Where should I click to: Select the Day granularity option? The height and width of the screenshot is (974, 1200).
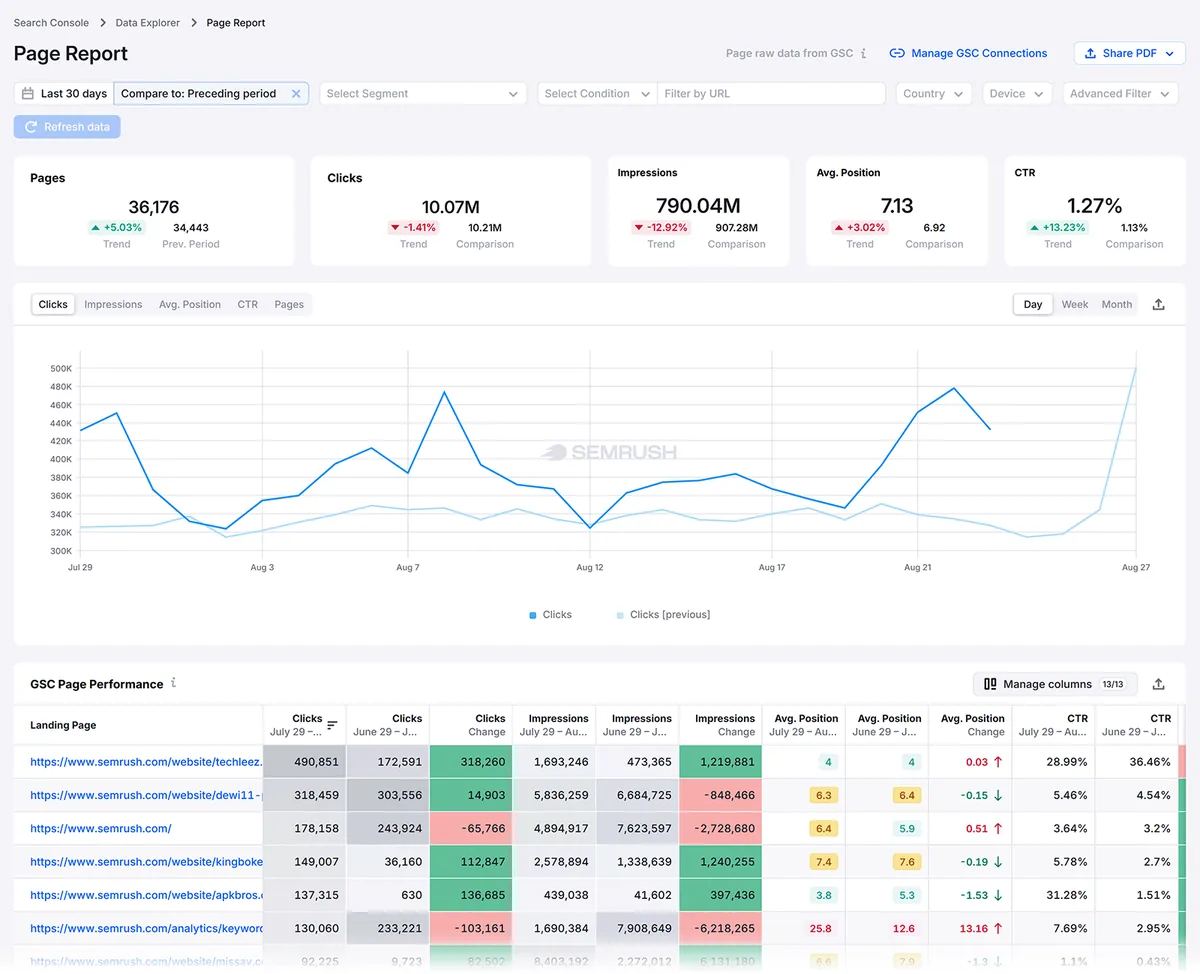pyautogui.click(x=1033, y=305)
